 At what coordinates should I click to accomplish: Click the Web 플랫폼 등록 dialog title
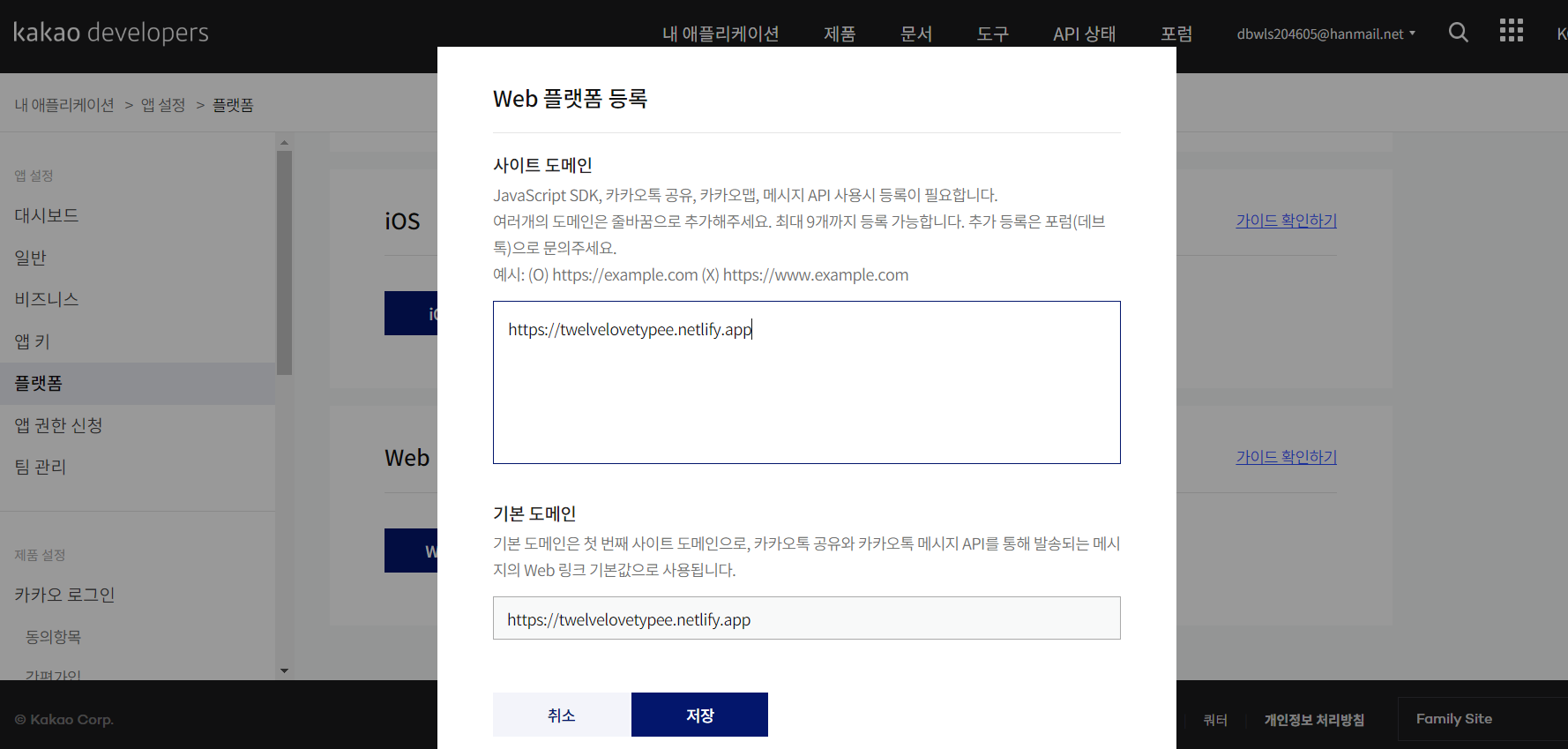[x=571, y=99]
